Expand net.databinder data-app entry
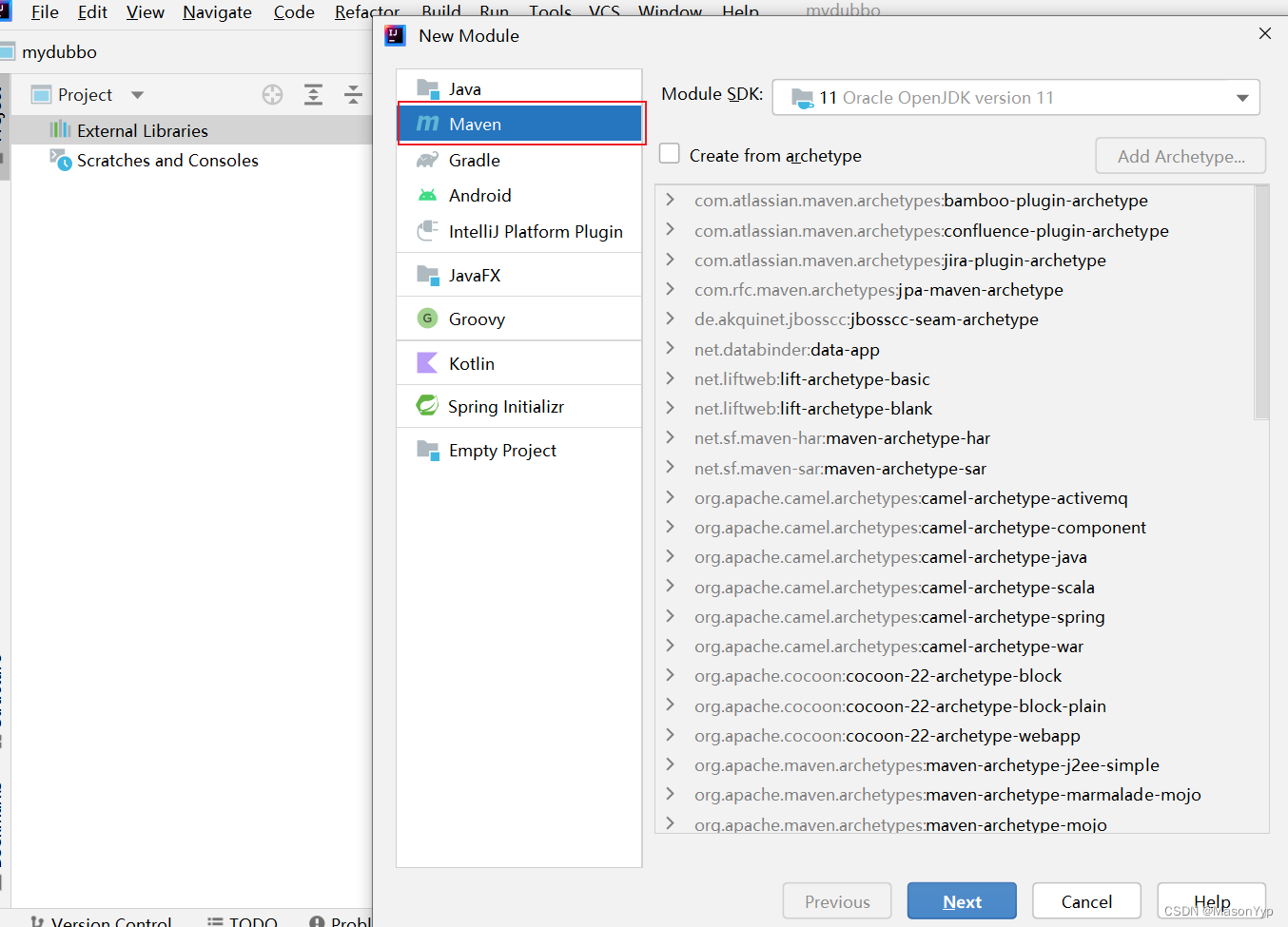Image resolution: width=1288 pixels, height=927 pixels. tap(671, 348)
